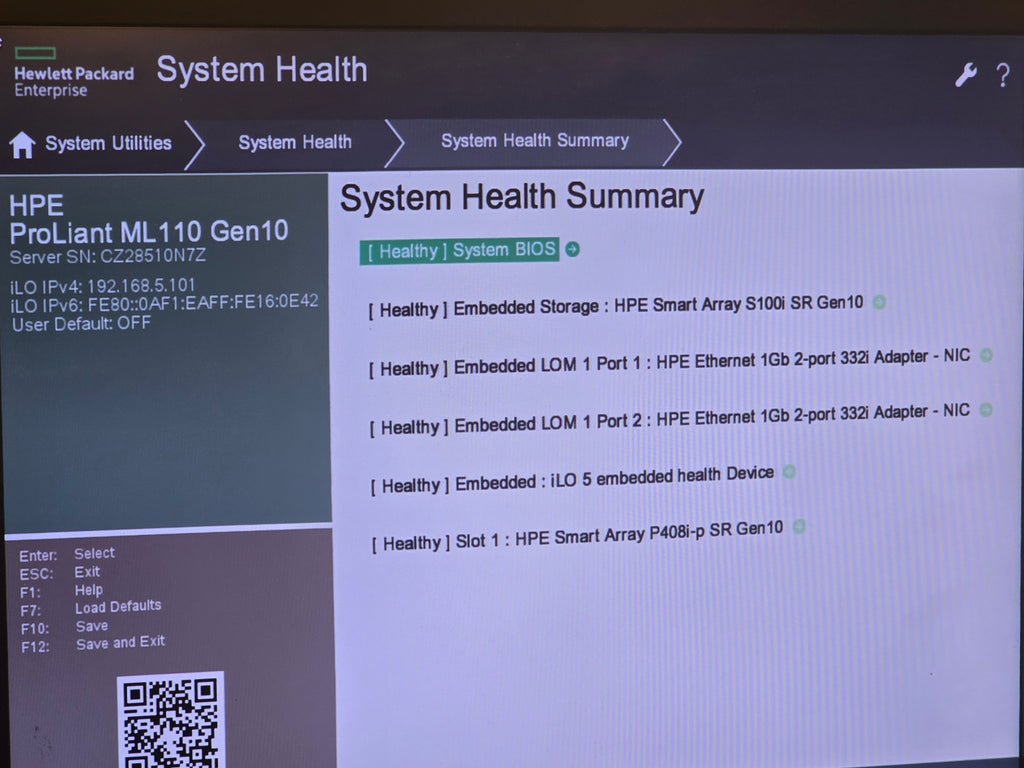1024x768 pixels.
Task: Open the wrench settings icon
Action: 966,74
